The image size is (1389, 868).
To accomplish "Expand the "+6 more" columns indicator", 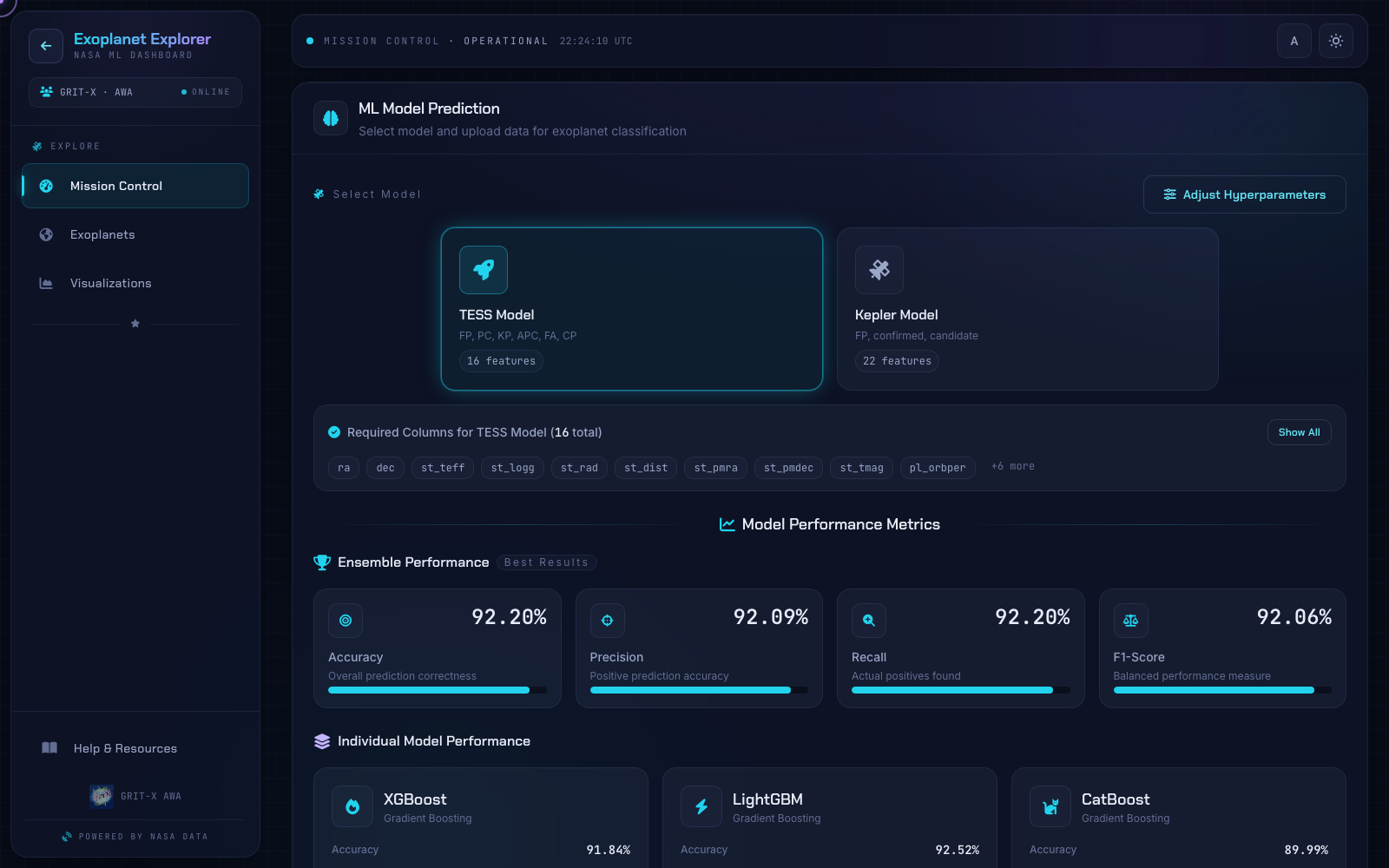I will (1013, 466).
